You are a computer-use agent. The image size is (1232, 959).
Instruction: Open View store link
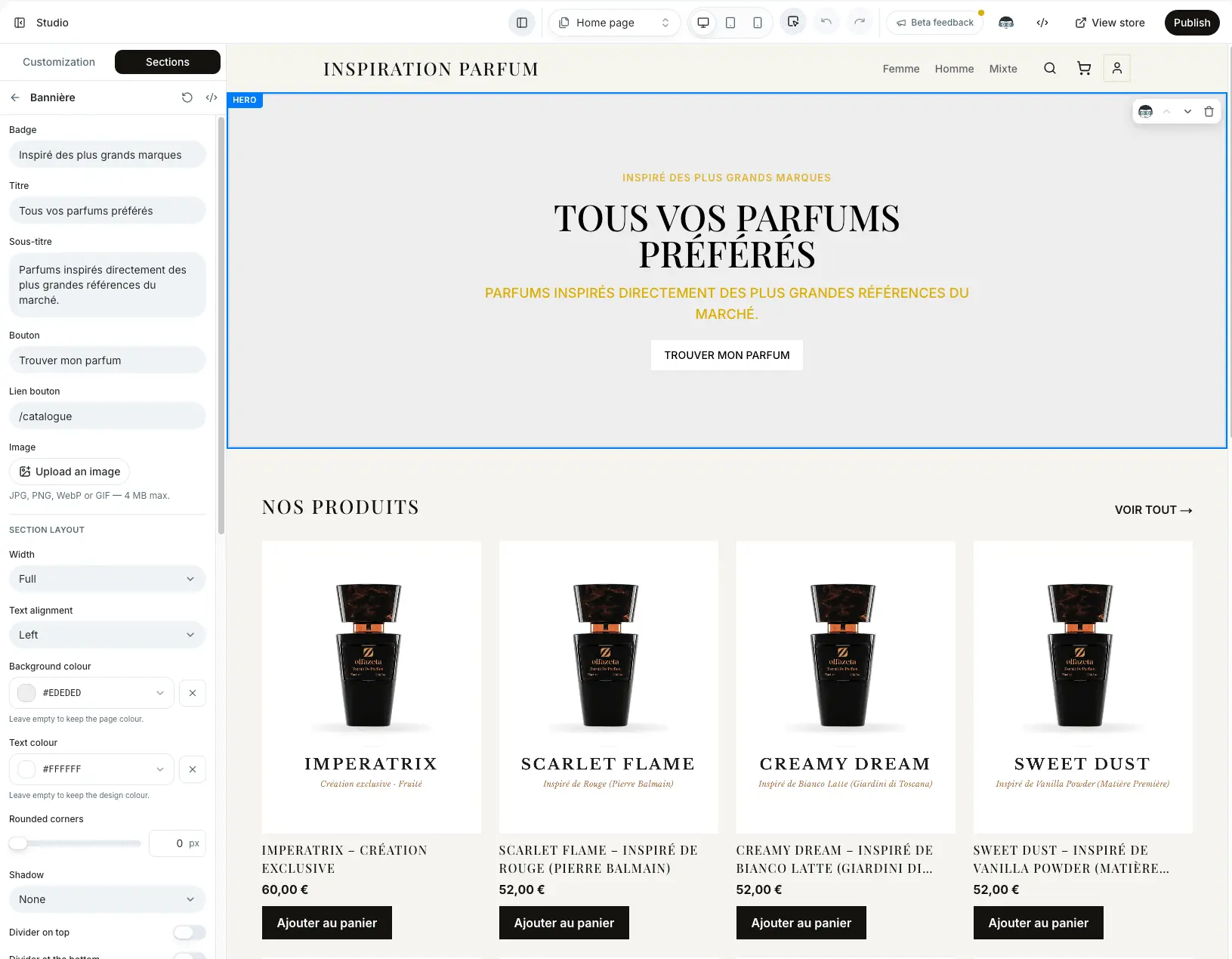pos(1110,23)
